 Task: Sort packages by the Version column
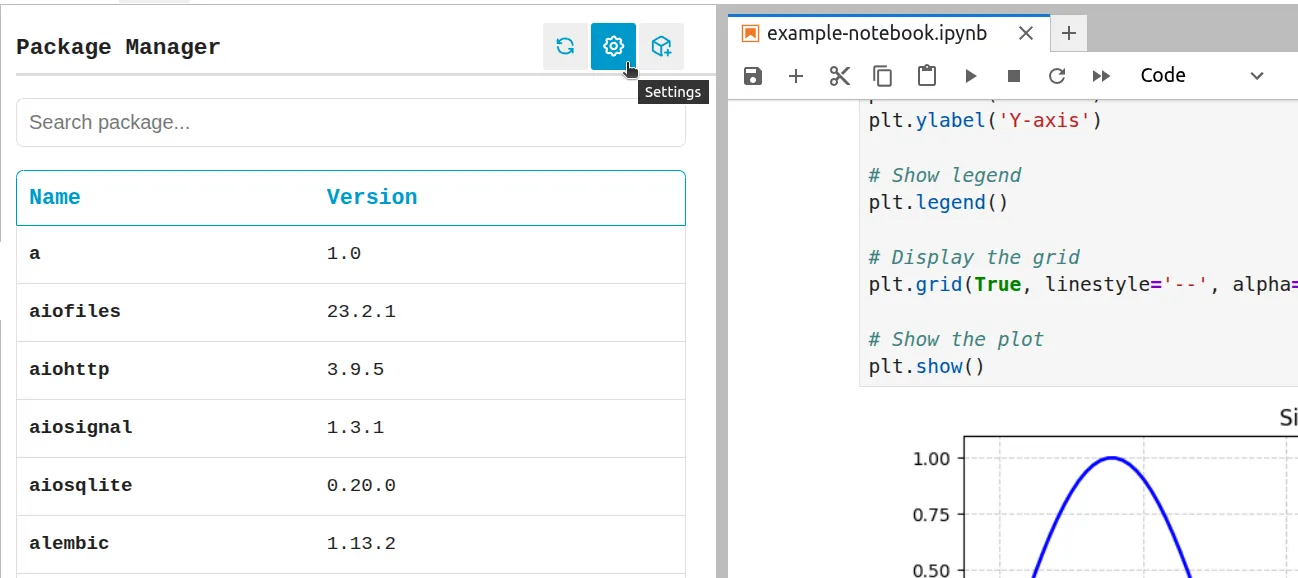tap(372, 197)
